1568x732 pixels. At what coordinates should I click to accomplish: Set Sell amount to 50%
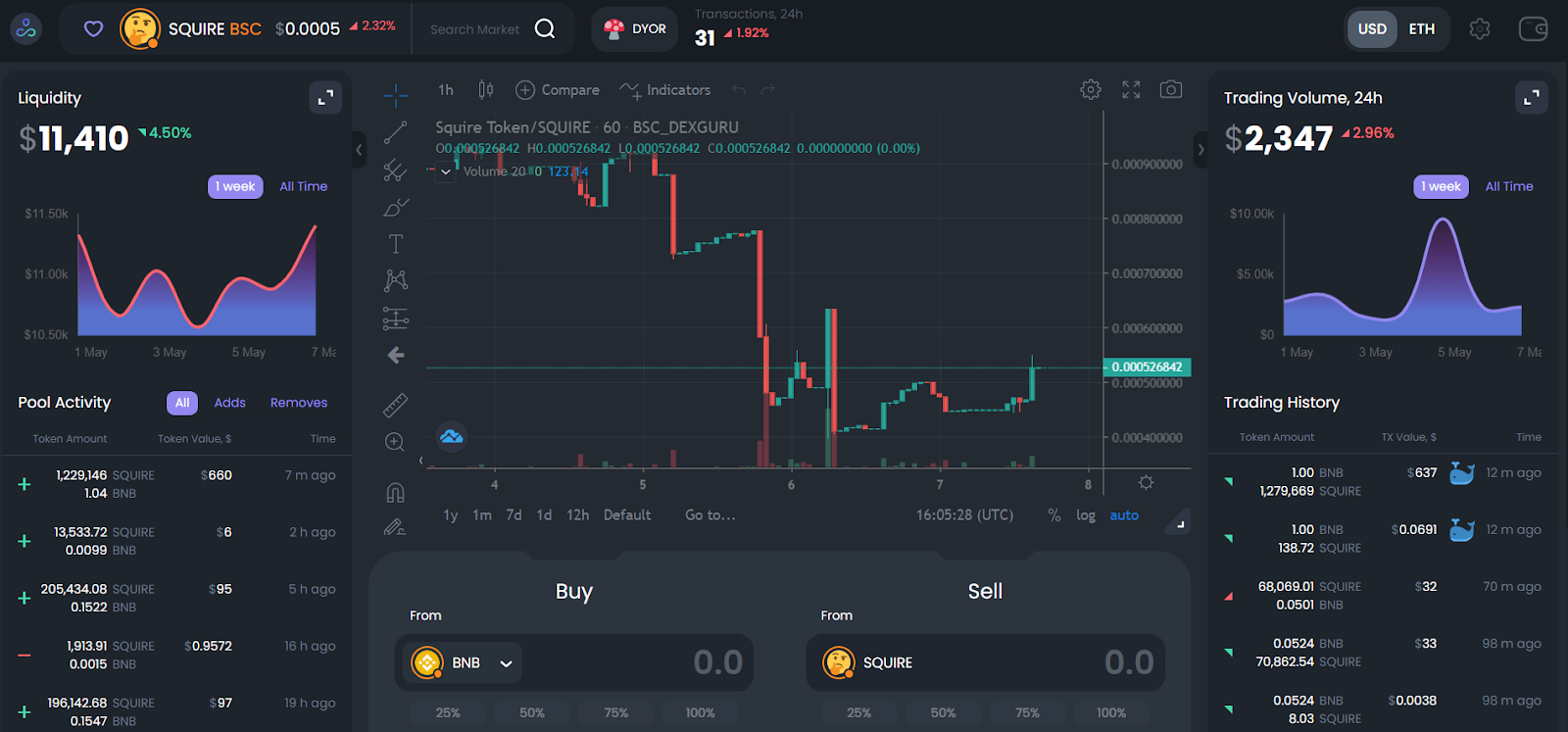tap(943, 713)
